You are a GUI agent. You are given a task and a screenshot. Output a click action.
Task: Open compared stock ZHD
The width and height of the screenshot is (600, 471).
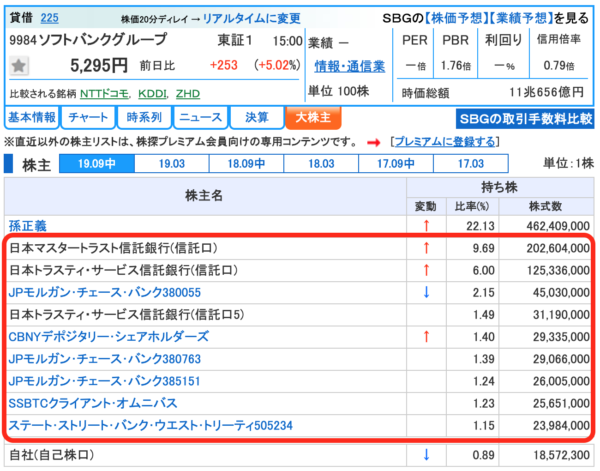click(188, 93)
